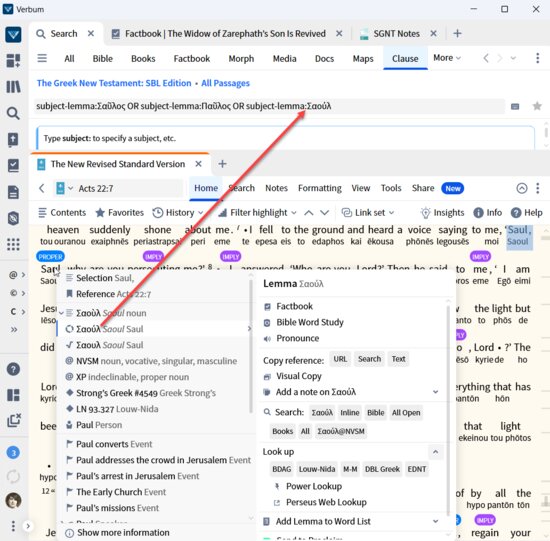
Task: Click The Greek New Testament: SBL Edition link
Action: [114, 83]
